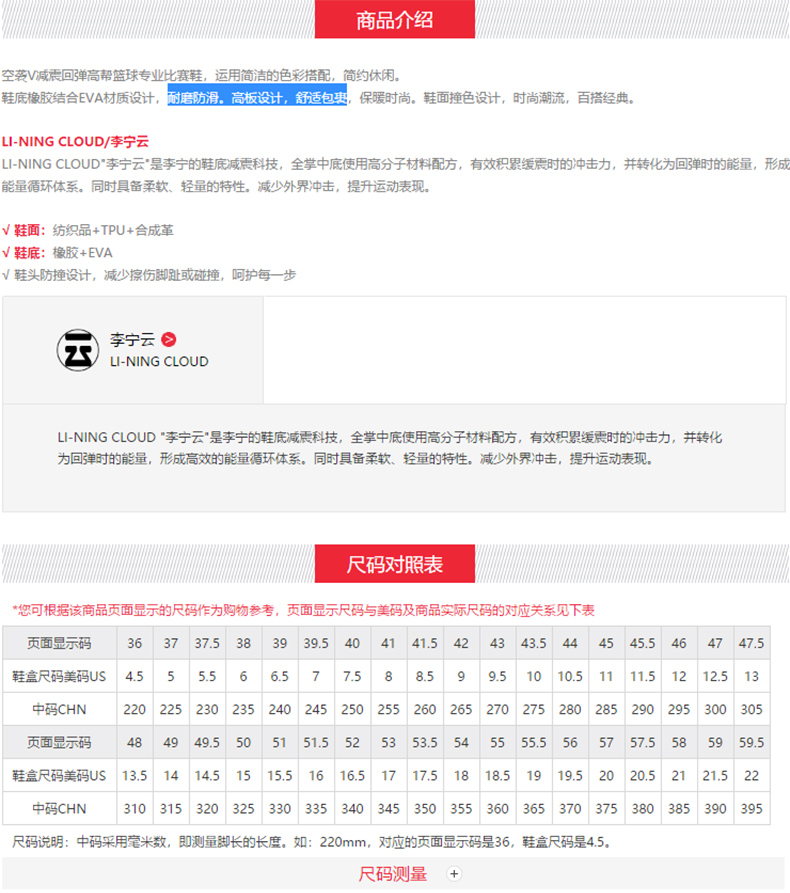Image resolution: width=790 pixels, height=893 pixels.
Task: Click the first line 空袭V减震回弹高帮篮球专业比赛鞋
Action: pyautogui.click(x=203, y=75)
